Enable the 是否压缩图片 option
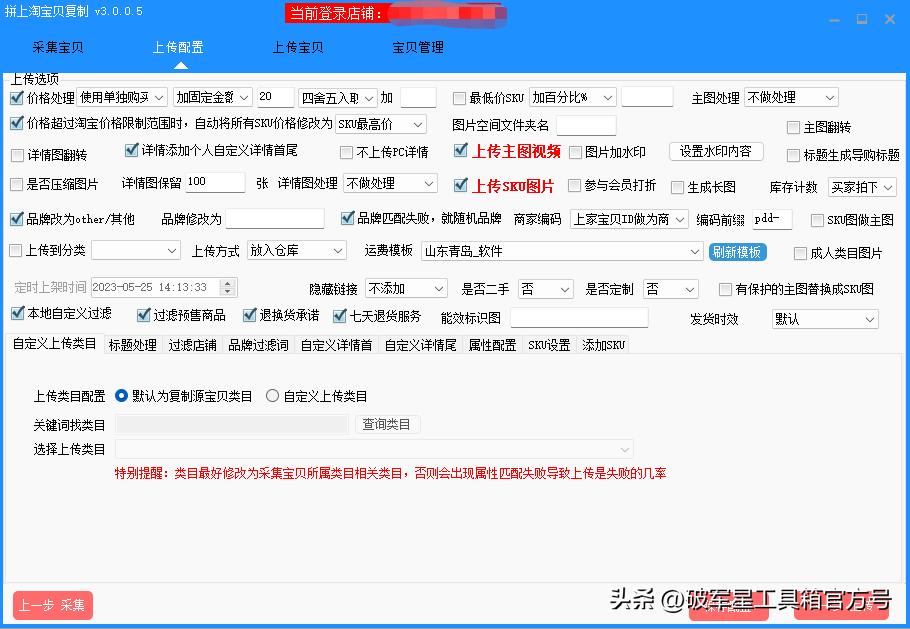This screenshot has width=910, height=629. click(x=16, y=184)
